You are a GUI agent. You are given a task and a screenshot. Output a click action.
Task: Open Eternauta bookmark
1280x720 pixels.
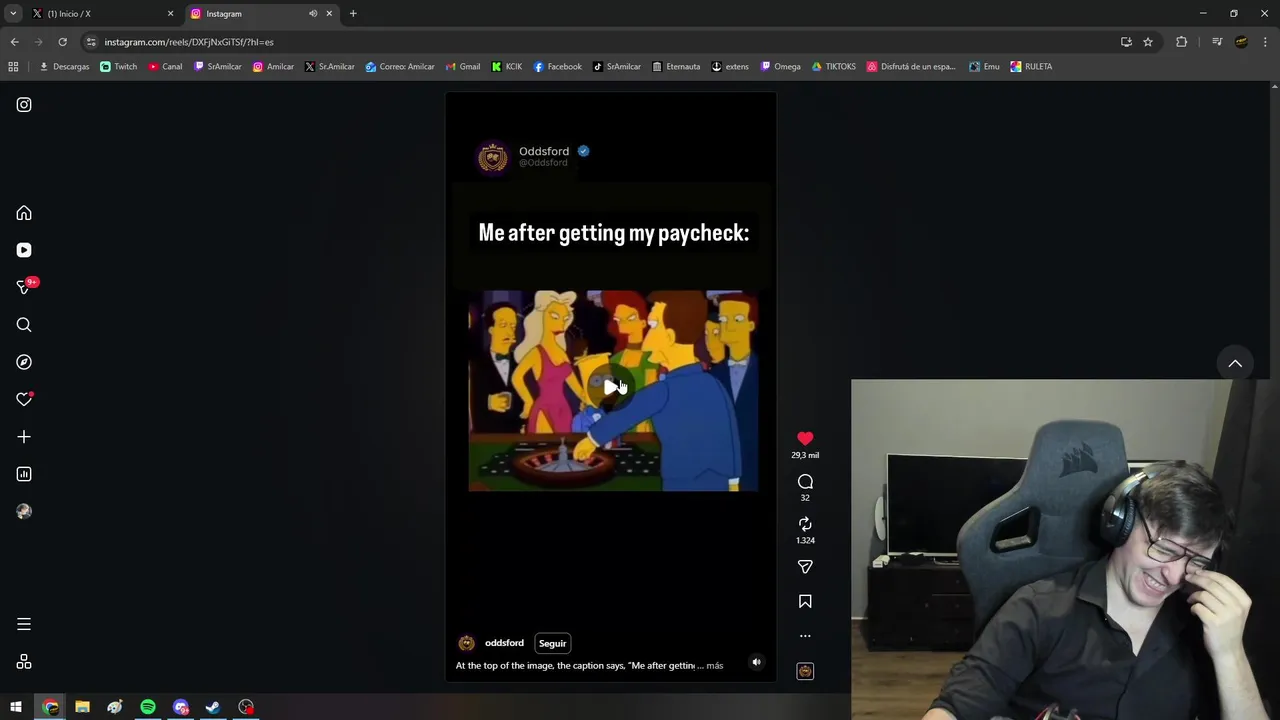tap(676, 67)
